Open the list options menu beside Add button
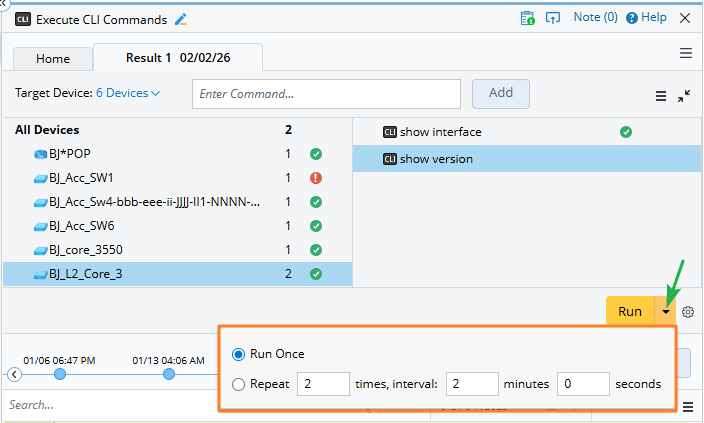The height and width of the screenshot is (423, 704). point(660,96)
